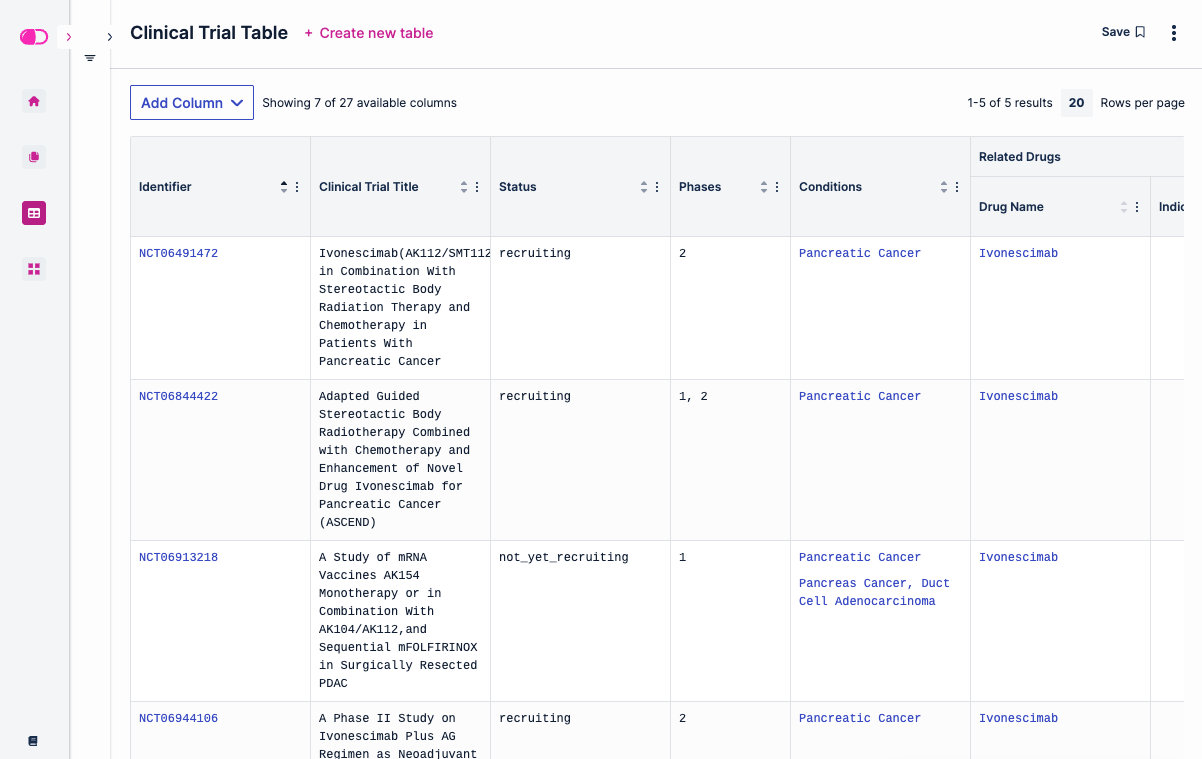Screen dimensions: 1202x759
Task: Toggle sort on Status column
Action: (x=644, y=187)
